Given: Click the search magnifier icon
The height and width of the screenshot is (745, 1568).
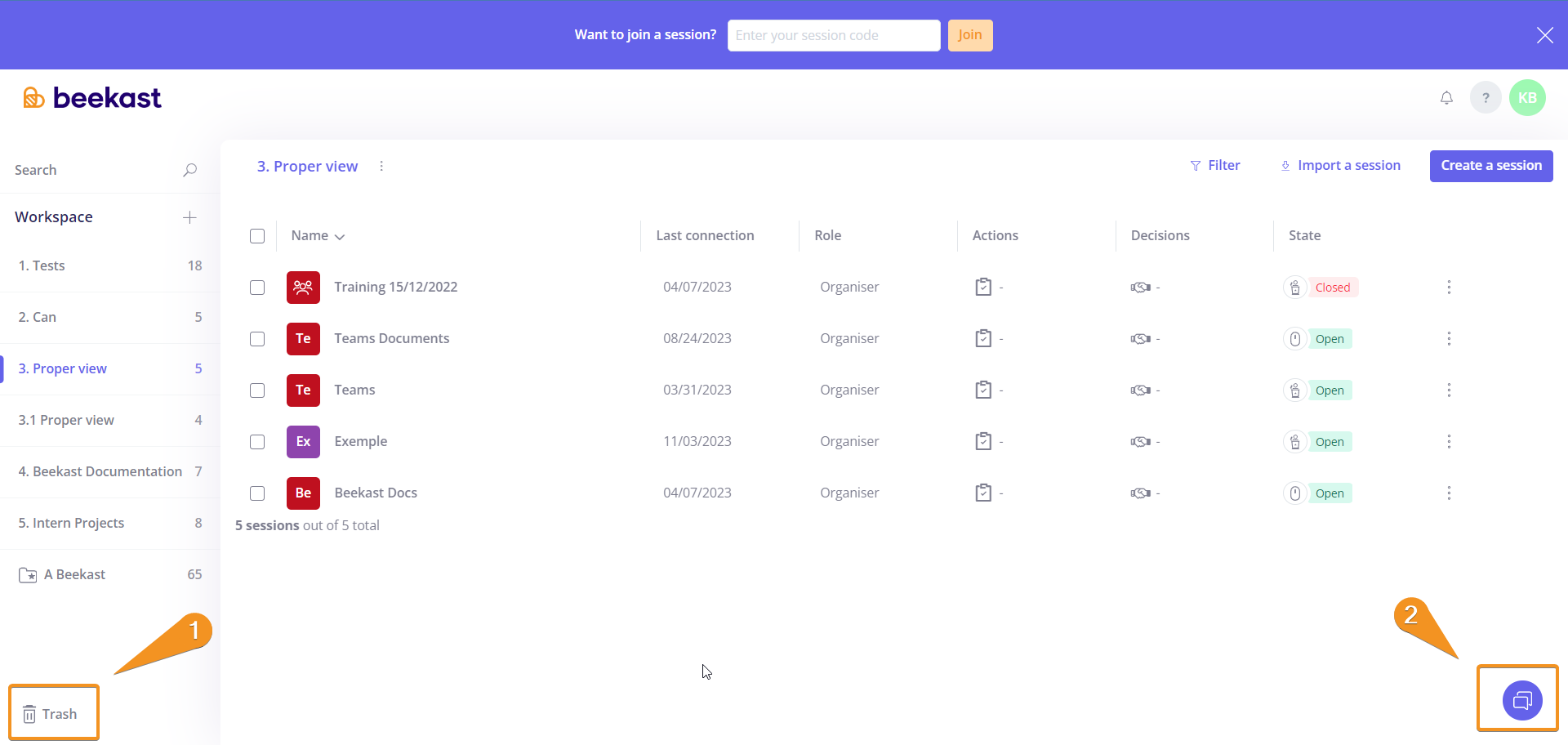Looking at the screenshot, I should point(189,170).
